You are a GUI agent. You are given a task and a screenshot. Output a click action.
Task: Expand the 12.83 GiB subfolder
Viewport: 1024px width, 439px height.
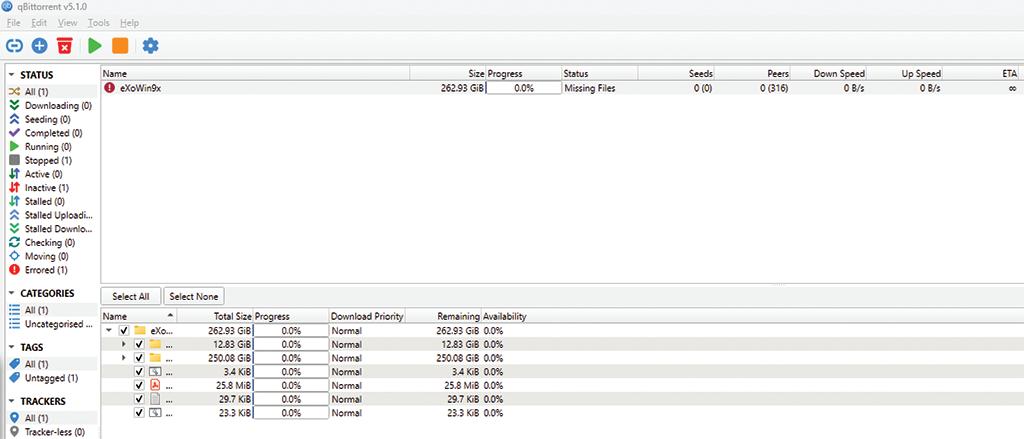tap(123, 344)
